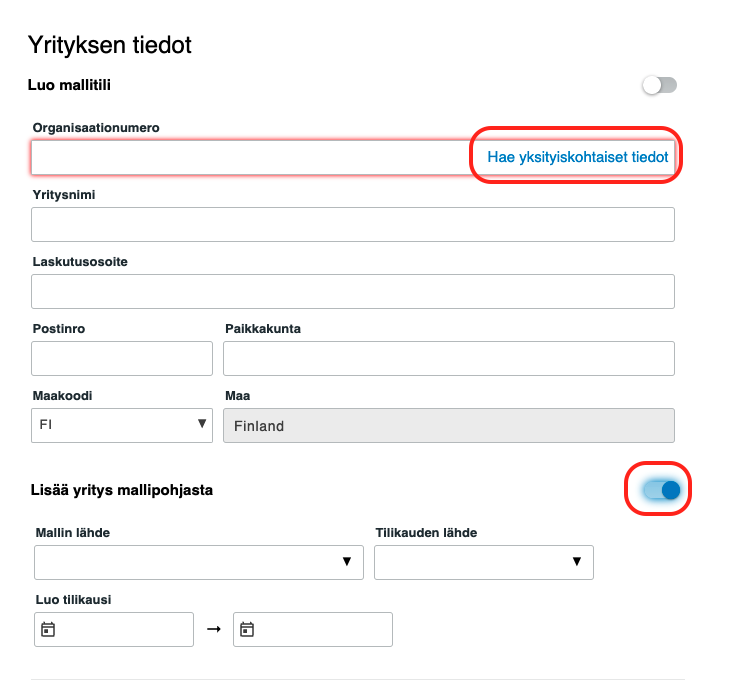Screen dimensions: 755x684
Task: Click the Maa field showing Finland
Action: point(448,425)
